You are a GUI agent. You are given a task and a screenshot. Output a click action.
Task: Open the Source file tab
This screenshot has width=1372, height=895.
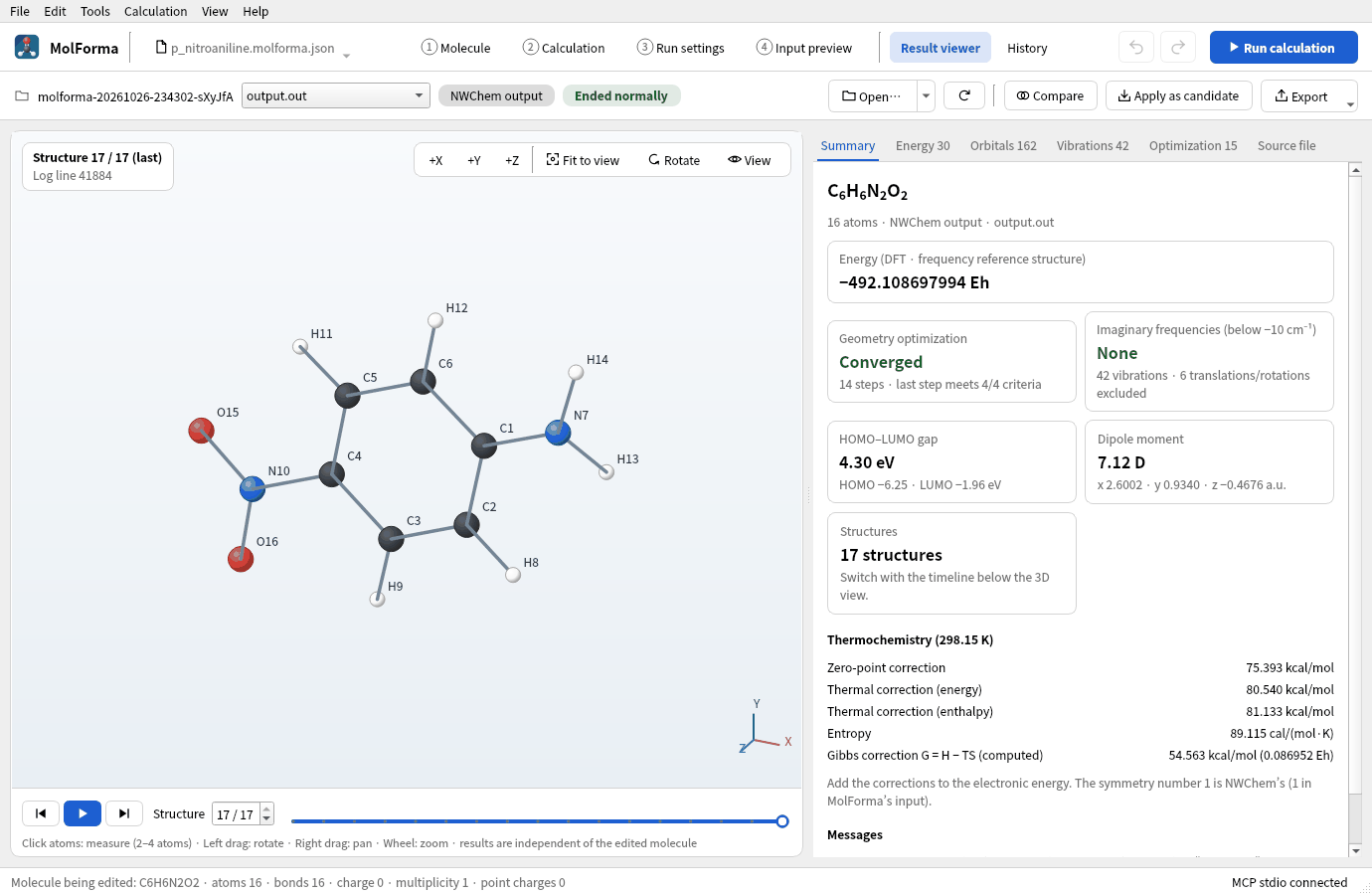point(1286,145)
